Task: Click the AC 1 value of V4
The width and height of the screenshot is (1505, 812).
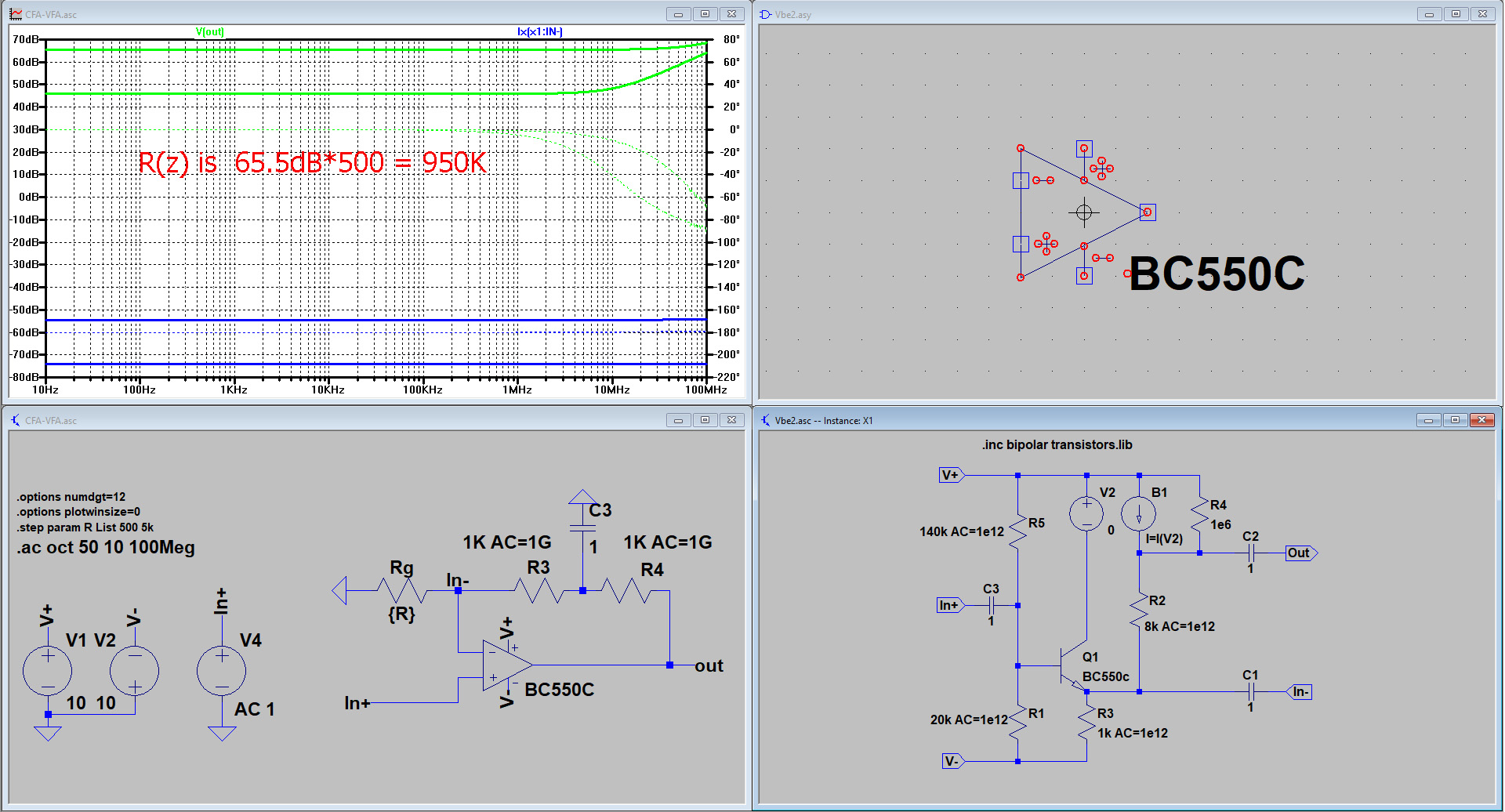Action: coord(255,709)
